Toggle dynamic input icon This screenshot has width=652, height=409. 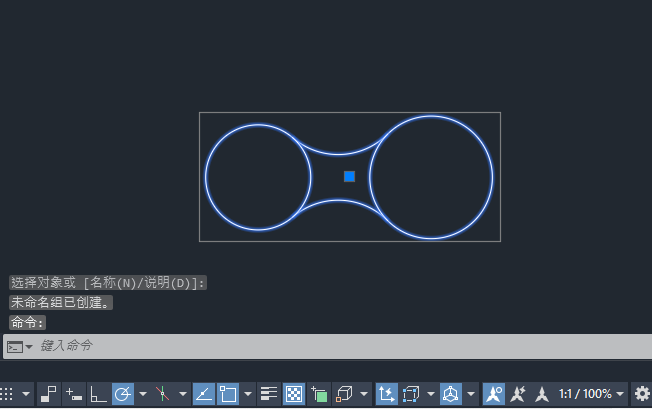(74, 394)
